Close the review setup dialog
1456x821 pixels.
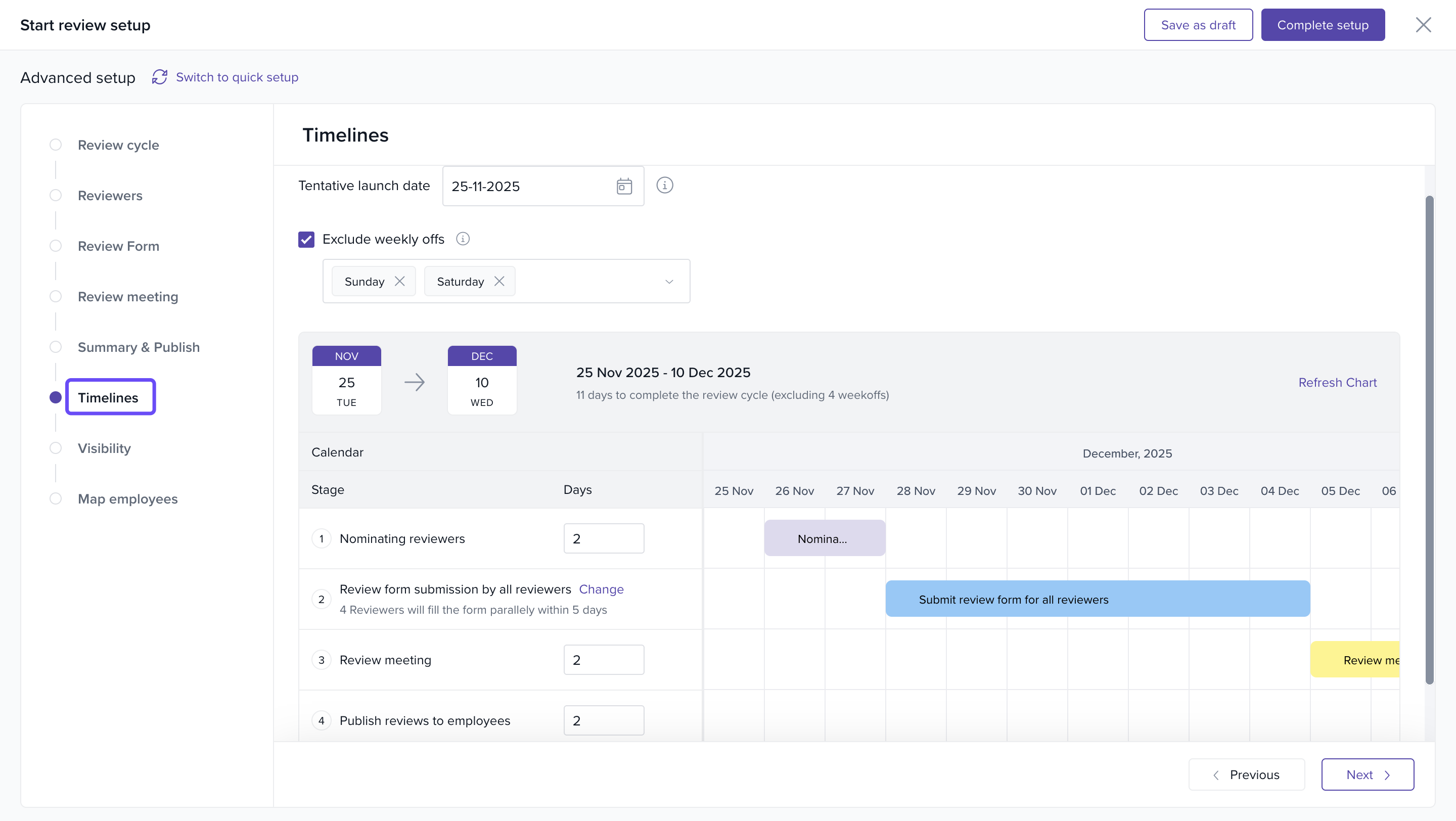pyautogui.click(x=1423, y=25)
